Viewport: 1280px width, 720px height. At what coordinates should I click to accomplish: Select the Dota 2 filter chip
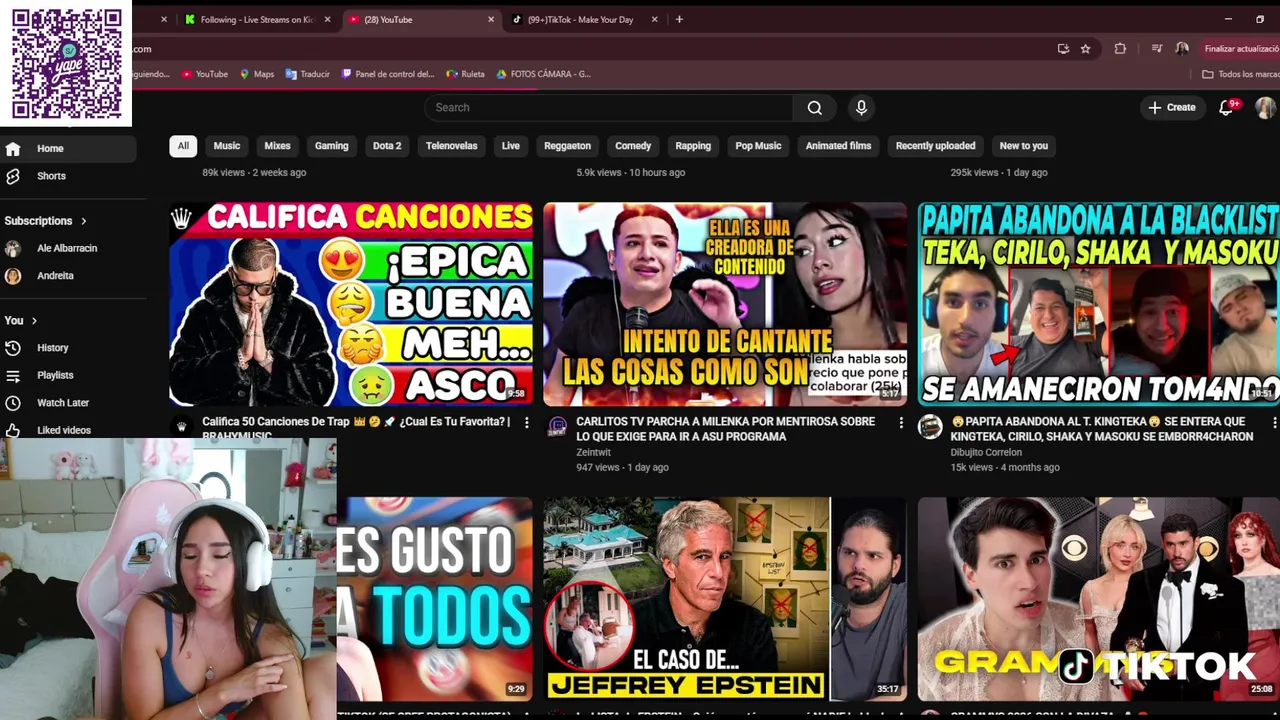coord(387,146)
